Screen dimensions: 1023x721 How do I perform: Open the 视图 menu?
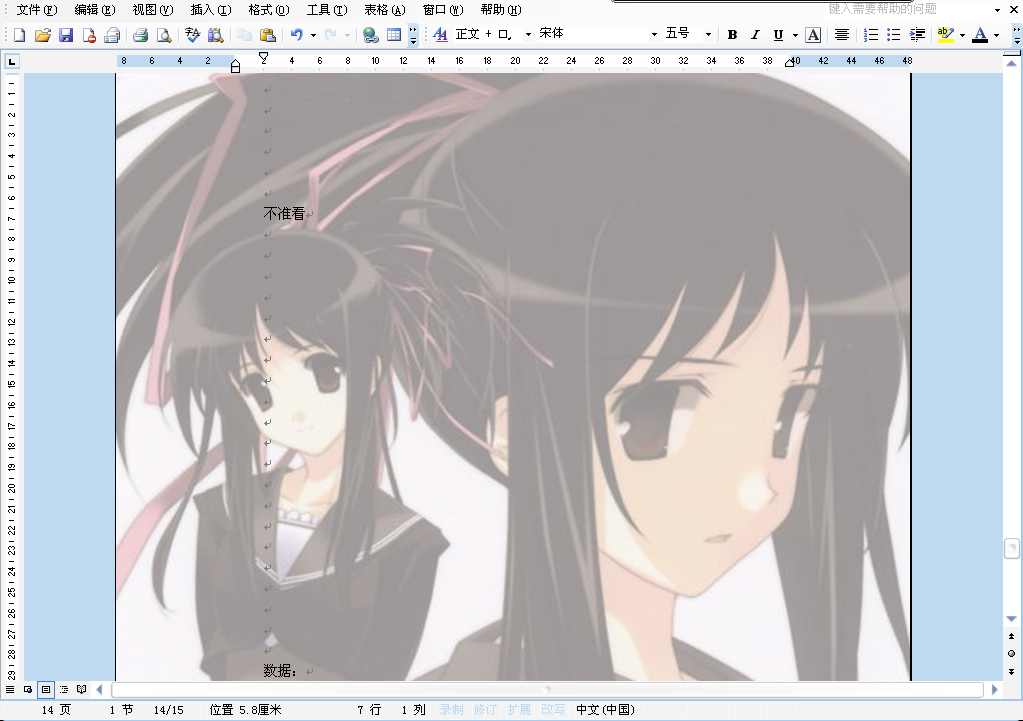point(153,10)
